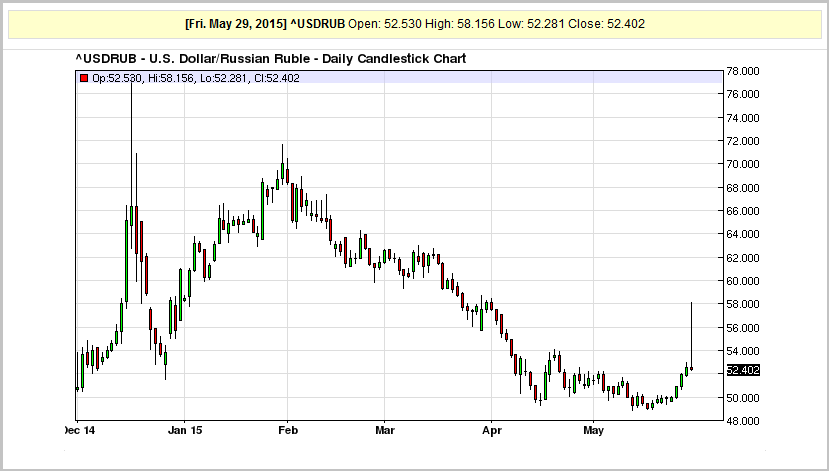Click the 'May' date axis label
This screenshot has width=829, height=471.
(593, 430)
